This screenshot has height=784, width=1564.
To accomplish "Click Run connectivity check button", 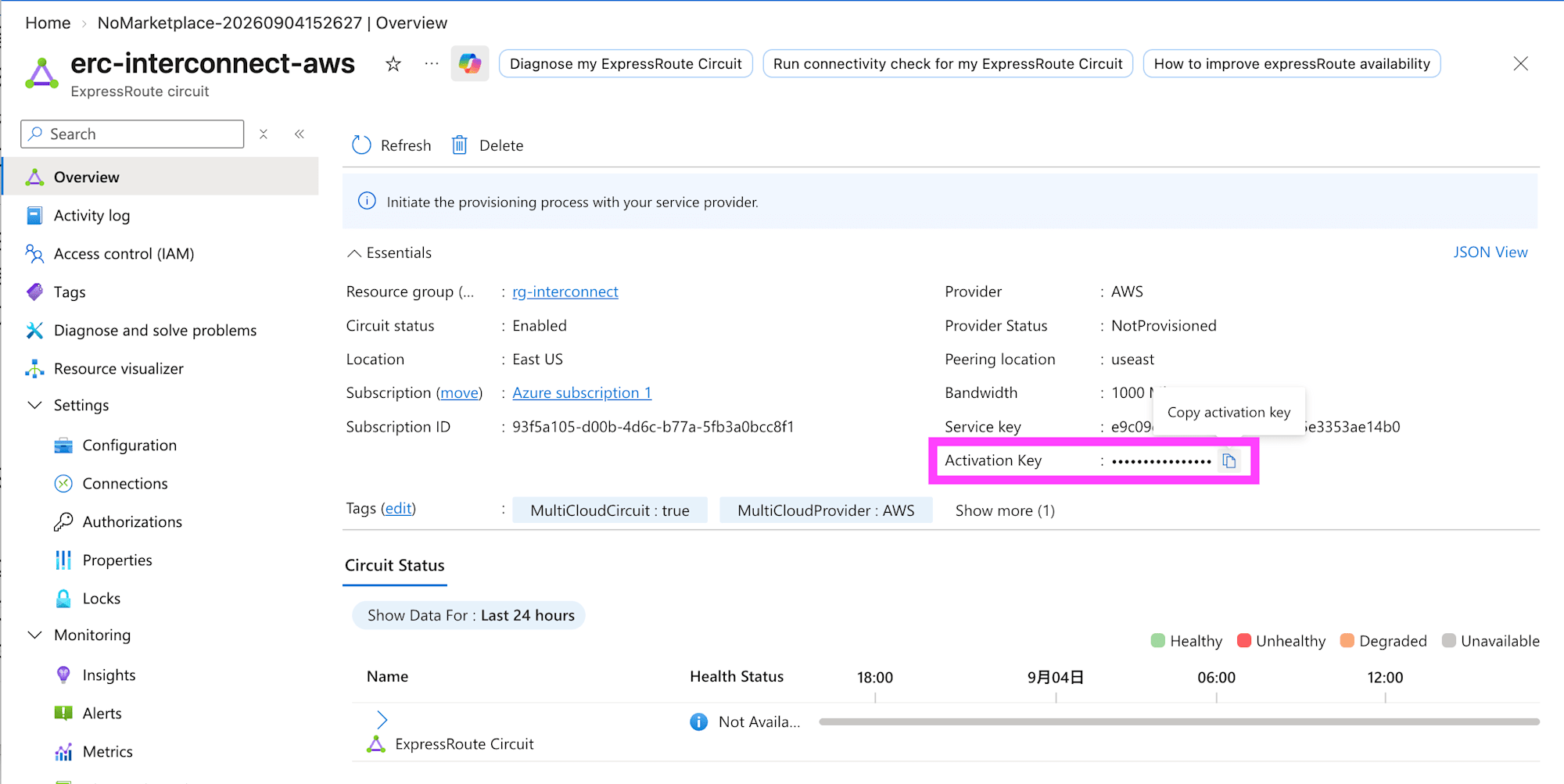I will 948,64.
